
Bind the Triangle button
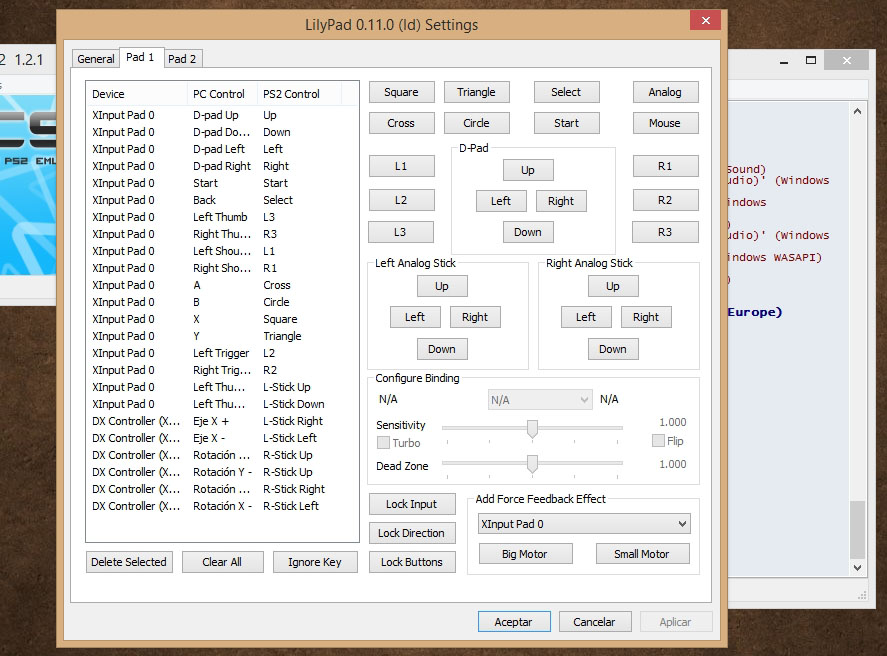click(477, 91)
